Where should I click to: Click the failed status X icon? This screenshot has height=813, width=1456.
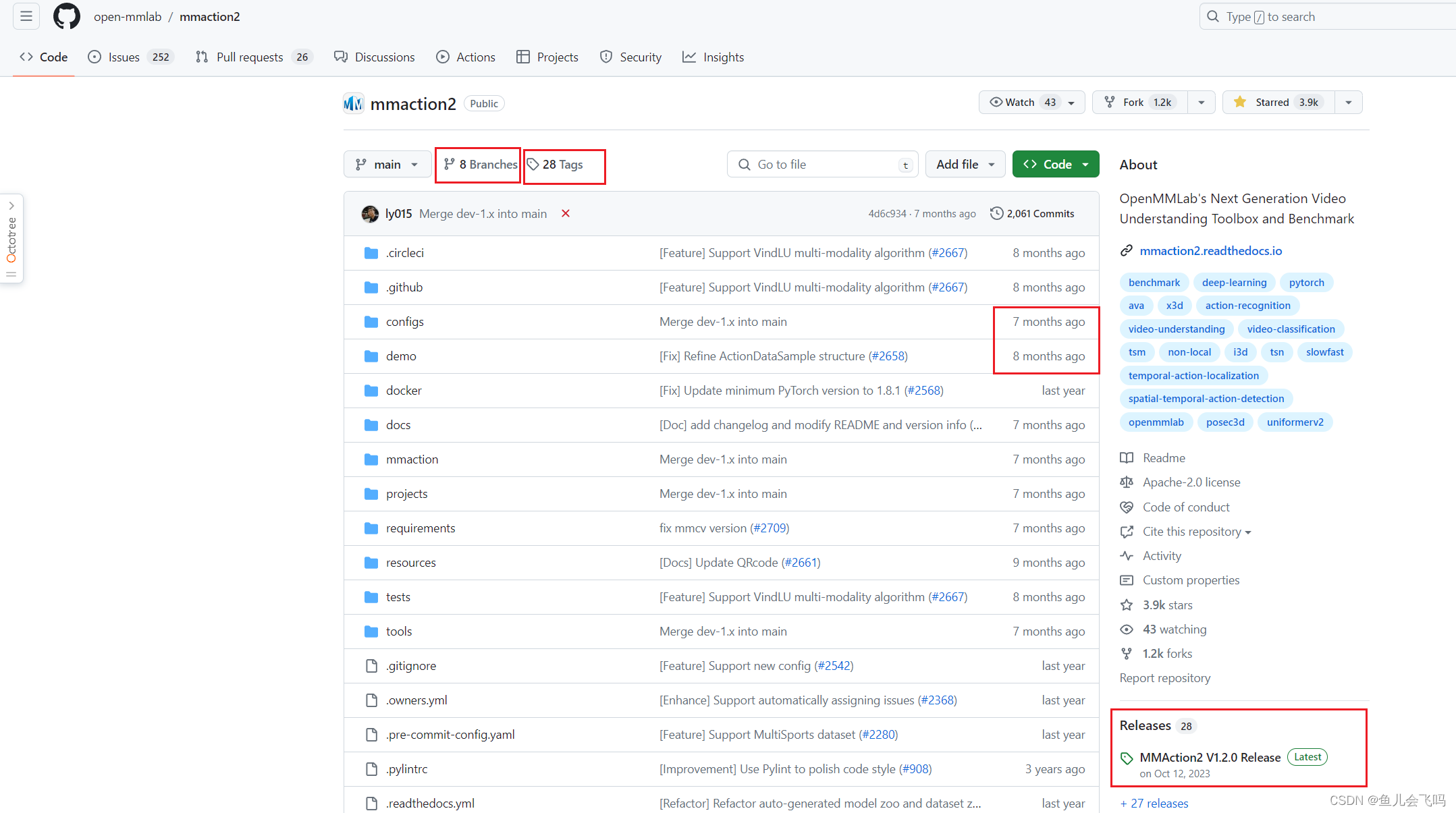566,213
